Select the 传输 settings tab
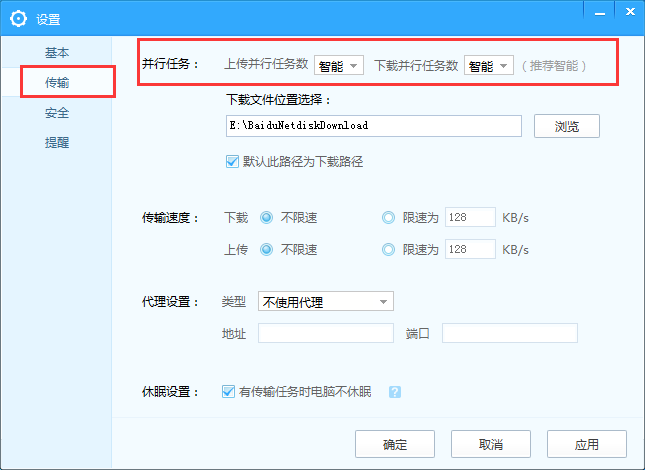This screenshot has width=645, height=470. point(57,83)
